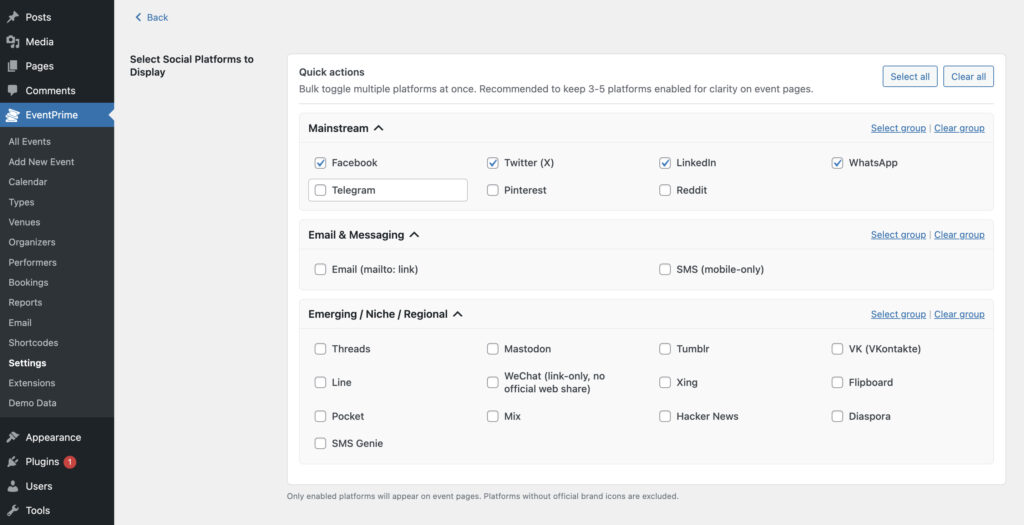Click the Pages icon in sidebar
1024x525 pixels.
coord(13,66)
